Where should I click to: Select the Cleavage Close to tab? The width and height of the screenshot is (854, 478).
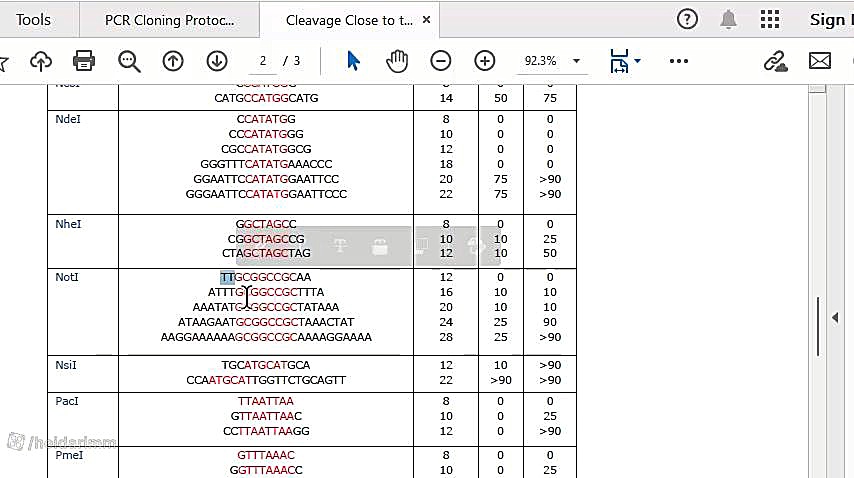(x=349, y=20)
